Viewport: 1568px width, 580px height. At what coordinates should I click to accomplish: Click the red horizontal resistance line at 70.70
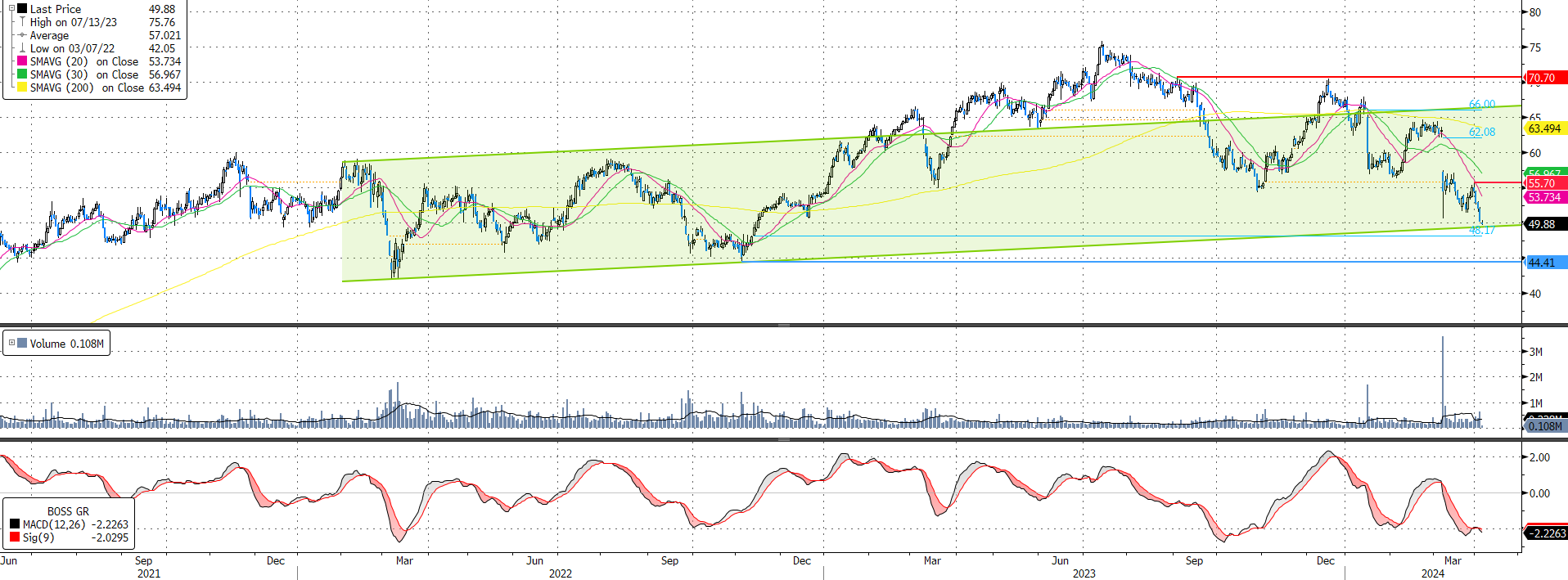click(1349, 78)
